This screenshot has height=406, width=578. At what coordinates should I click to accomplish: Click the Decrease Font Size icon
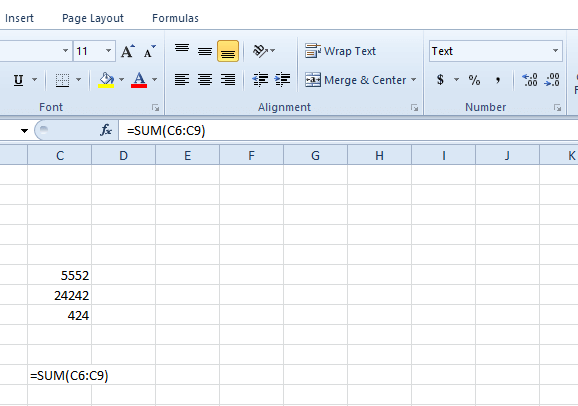[x=149, y=51]
